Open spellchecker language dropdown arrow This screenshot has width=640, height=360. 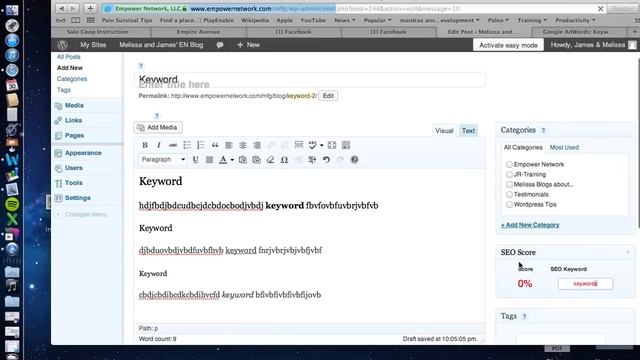(x=322, y=145)
